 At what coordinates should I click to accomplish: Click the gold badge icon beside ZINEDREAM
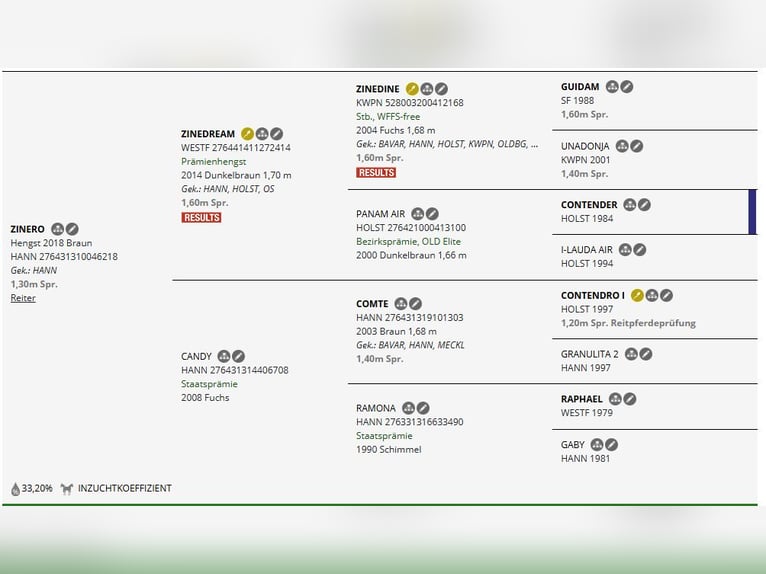coord(247,134)
